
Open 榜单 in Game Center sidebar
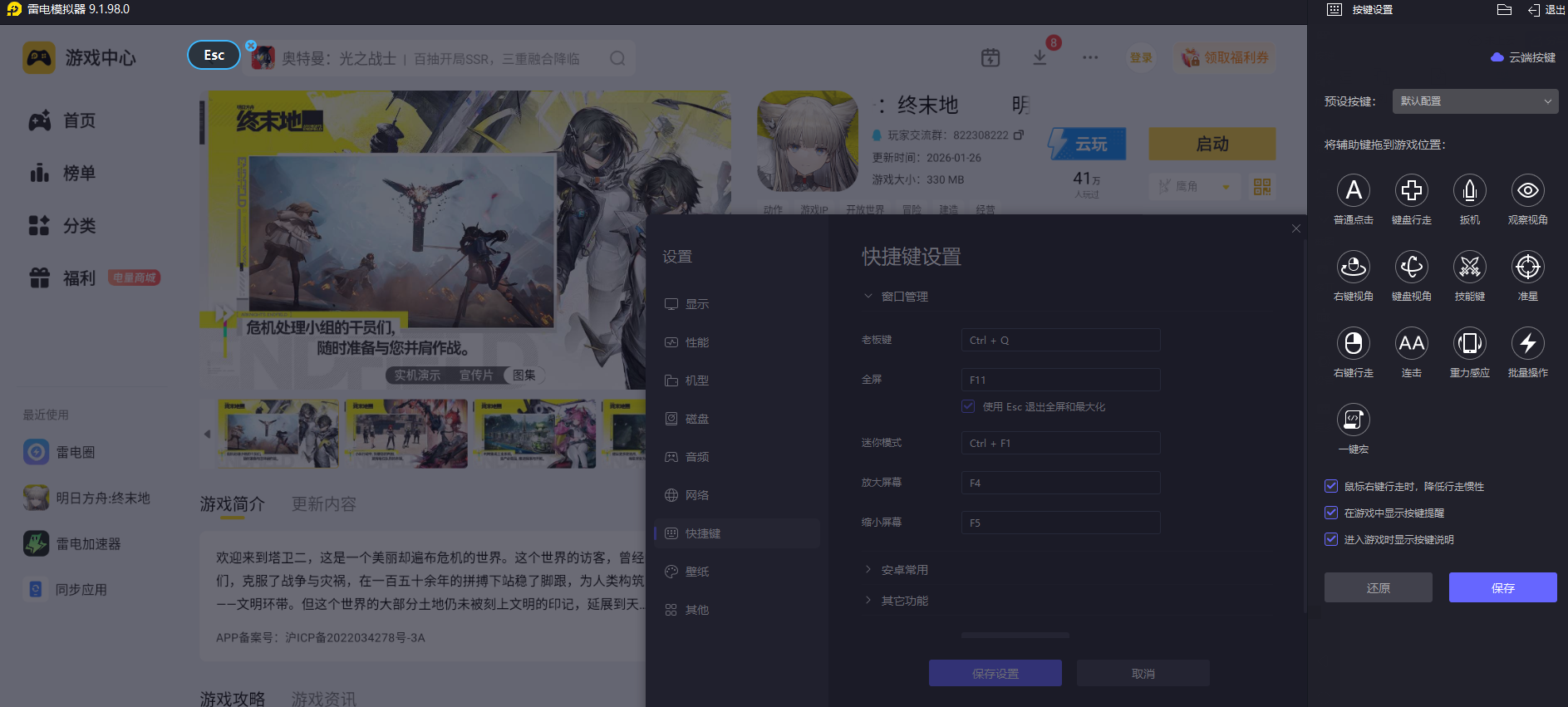(62, 173)
